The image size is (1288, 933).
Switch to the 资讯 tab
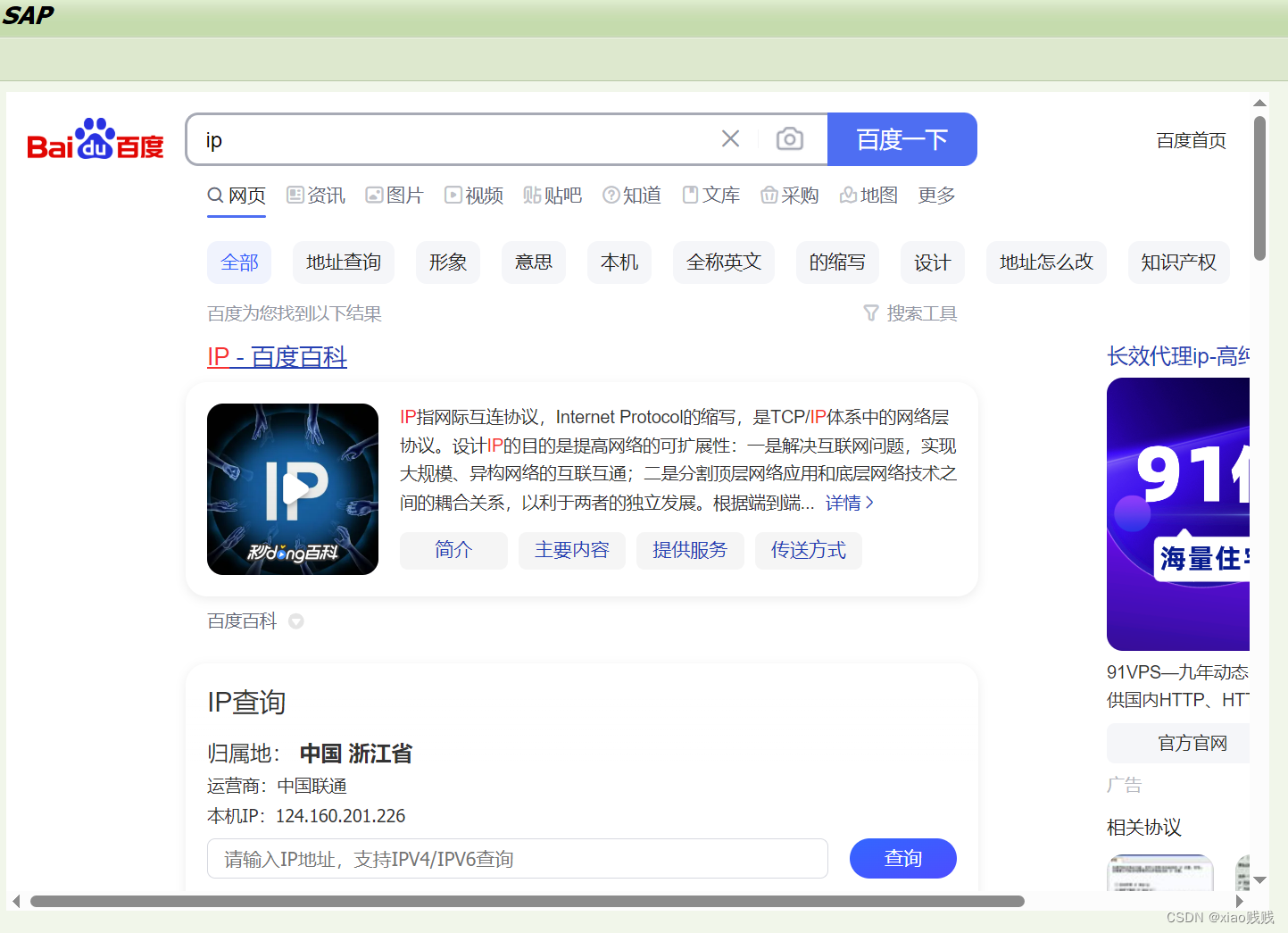pyautogui.click(x=316, y=196)
